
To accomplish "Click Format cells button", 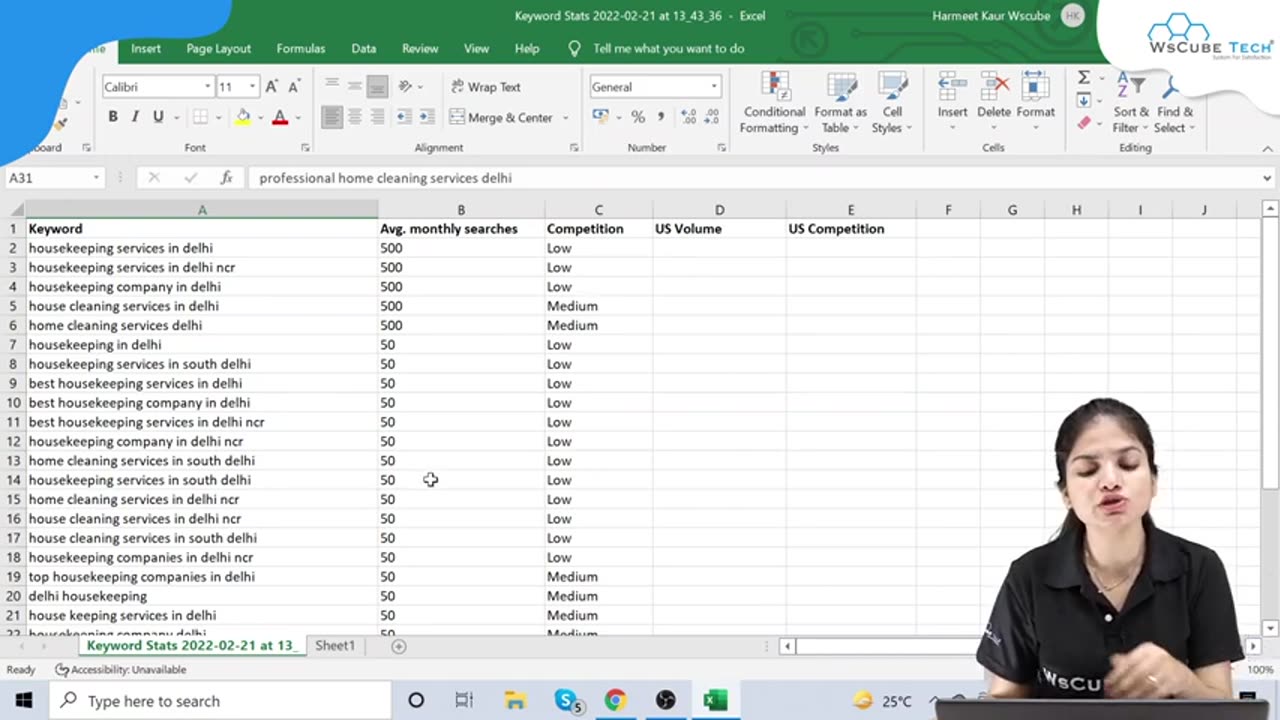I will [1035, 103].
